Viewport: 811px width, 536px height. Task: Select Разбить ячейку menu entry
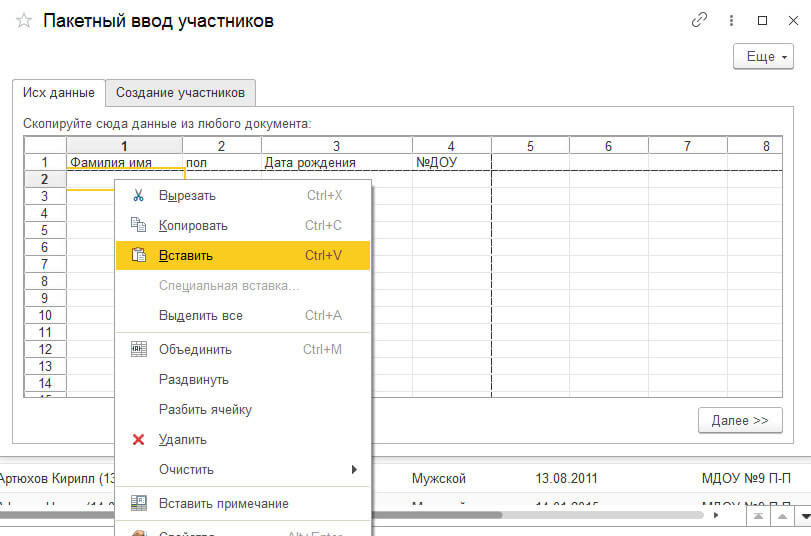click(205, 409)
